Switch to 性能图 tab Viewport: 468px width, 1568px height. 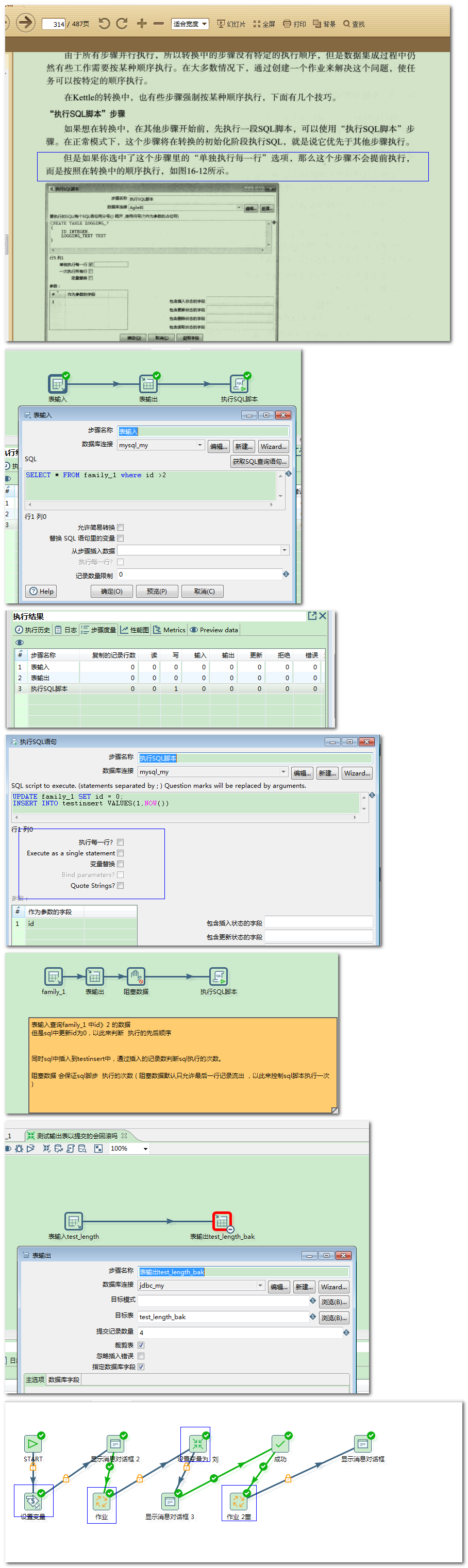pos(135,630)
